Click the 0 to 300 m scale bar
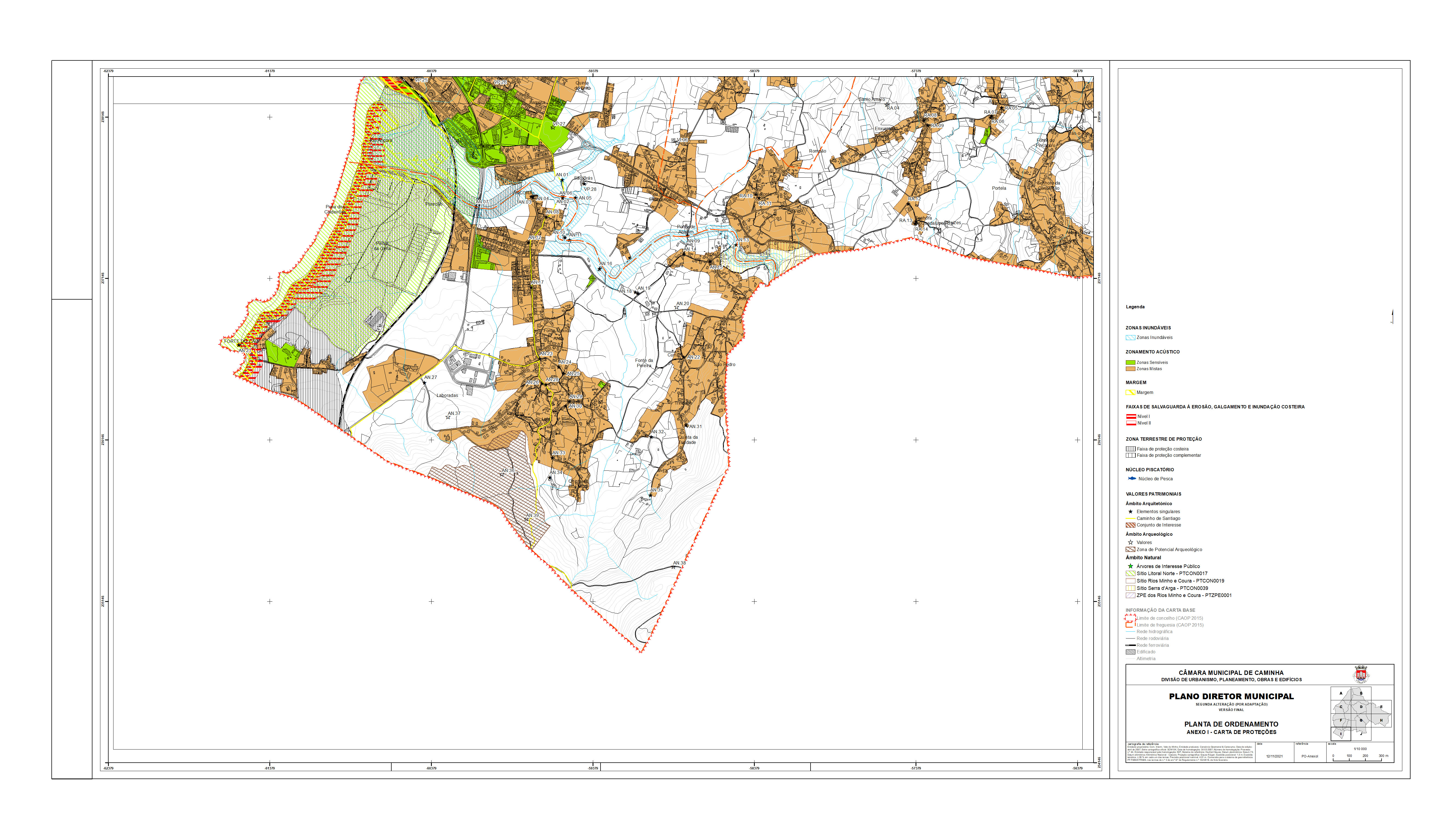 pos(1360,757)
